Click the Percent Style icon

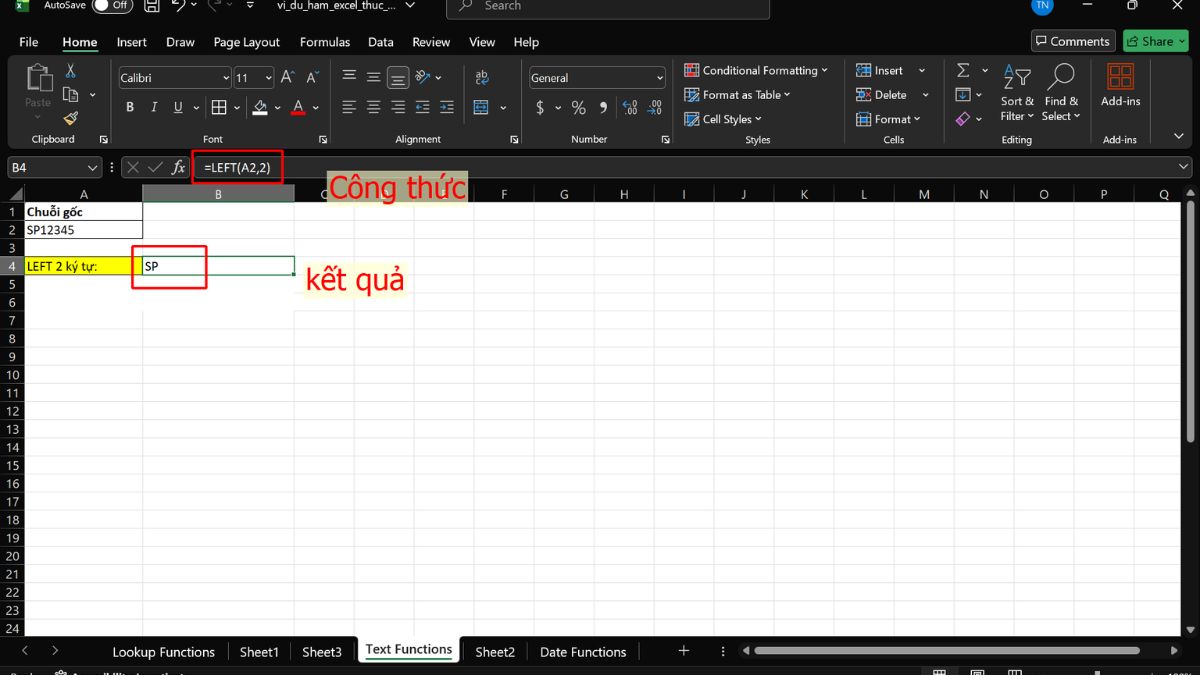pyautogui.click(x=578, y=107)
